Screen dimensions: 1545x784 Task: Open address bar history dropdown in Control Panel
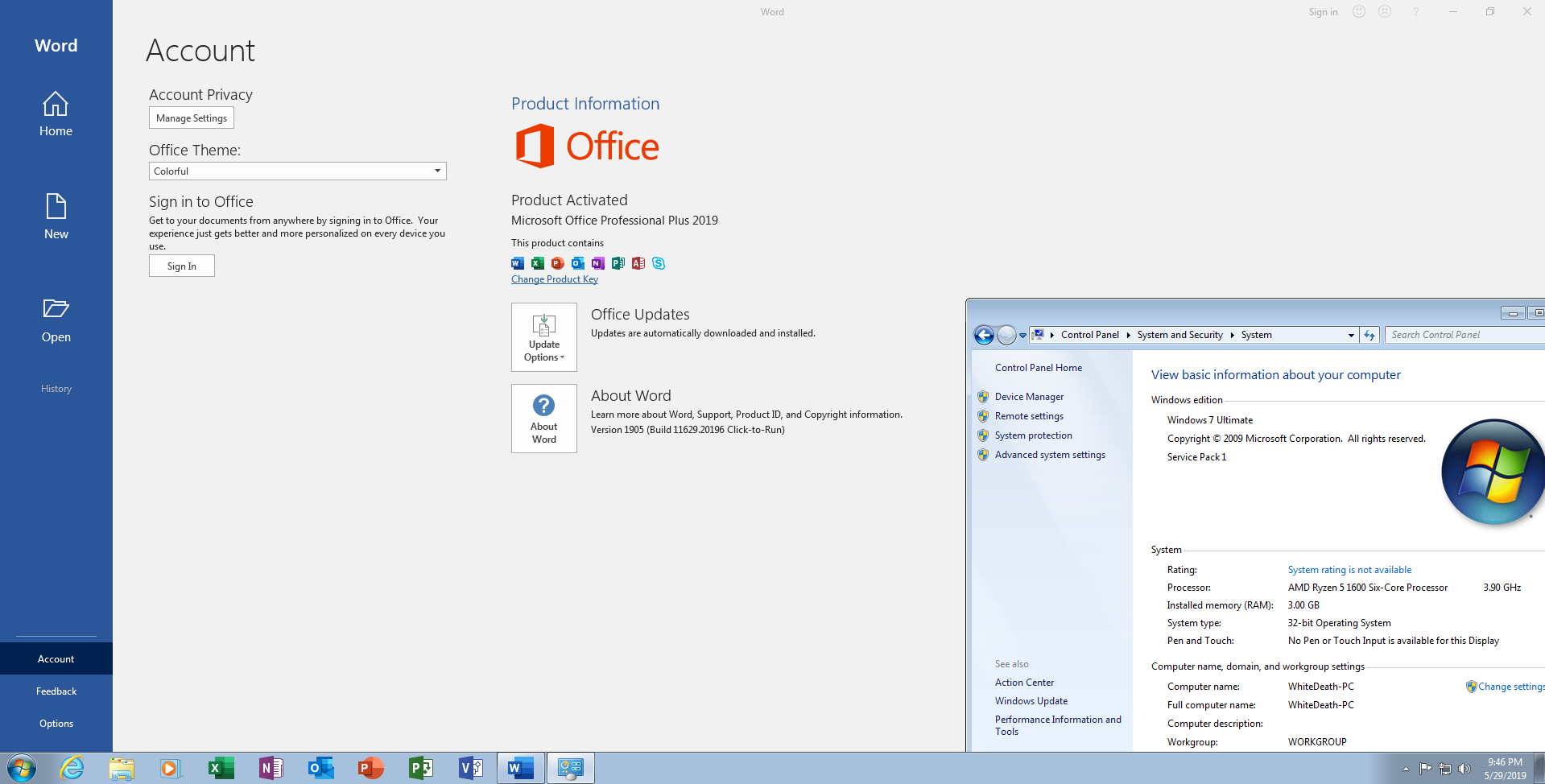pyautogui.click(x=1351, y=335)
